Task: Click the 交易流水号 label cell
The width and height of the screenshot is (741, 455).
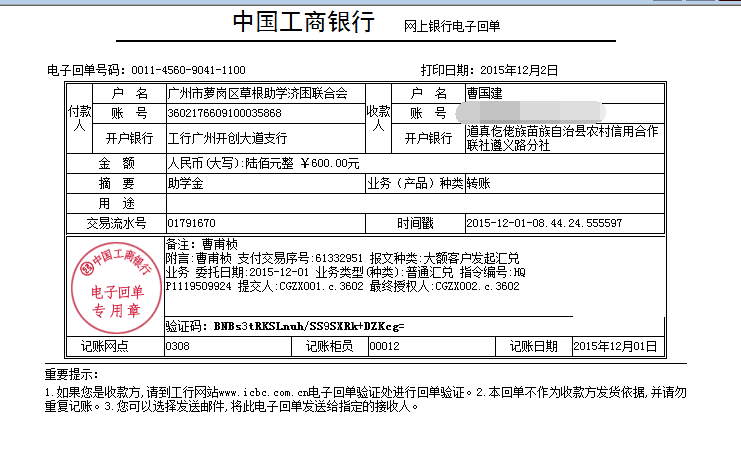Action: 116,223
